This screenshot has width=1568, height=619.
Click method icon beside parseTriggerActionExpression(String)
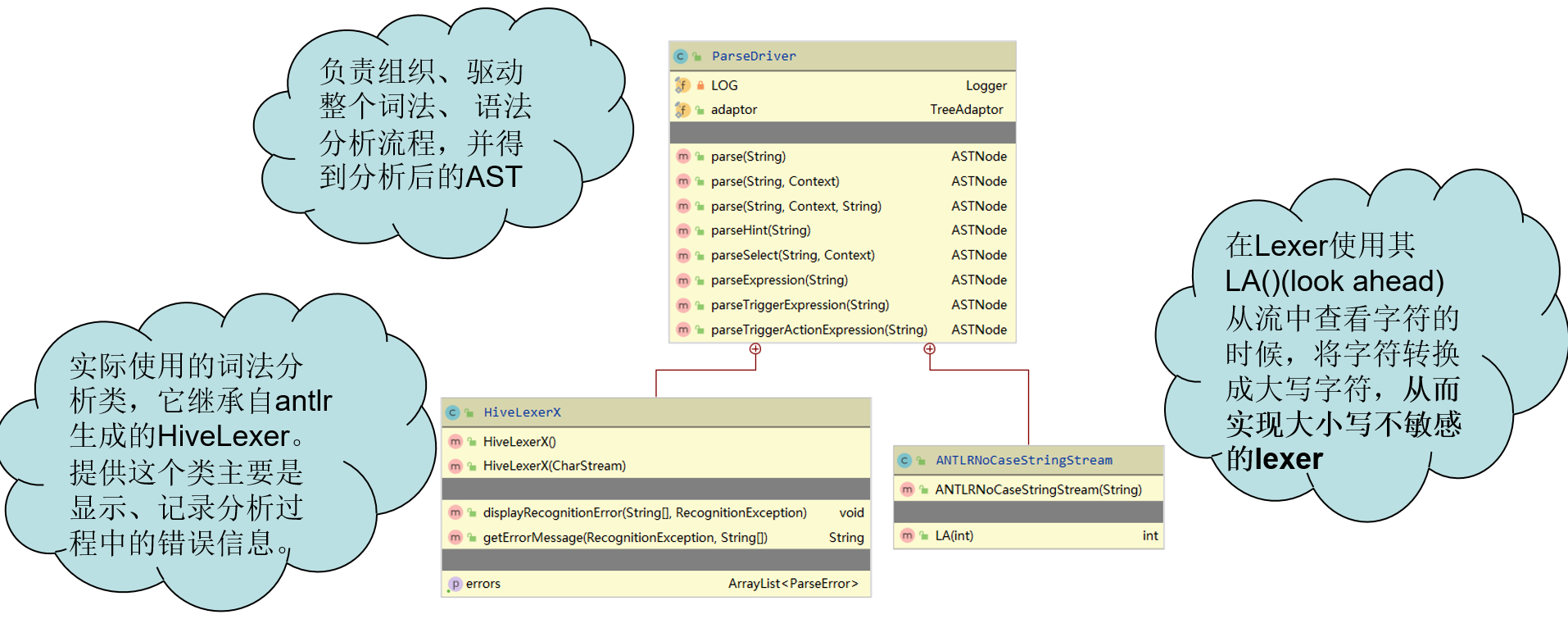pos(683,330)
